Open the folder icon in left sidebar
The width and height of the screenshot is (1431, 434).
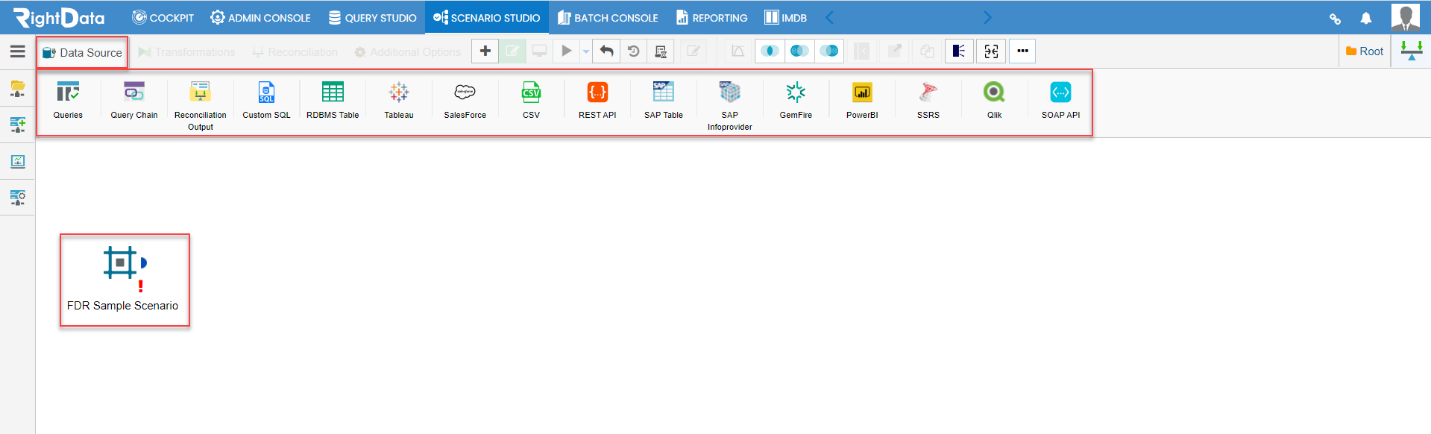(17, 89)
